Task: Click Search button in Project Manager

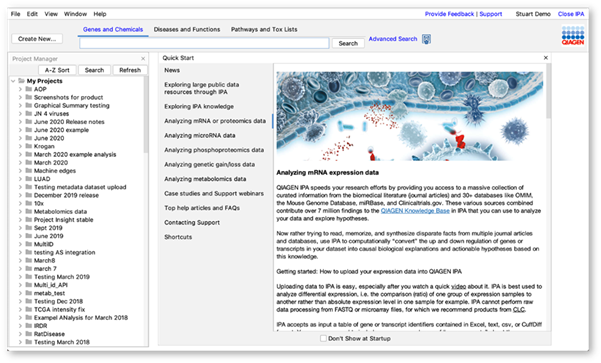Action: (94, 70)
